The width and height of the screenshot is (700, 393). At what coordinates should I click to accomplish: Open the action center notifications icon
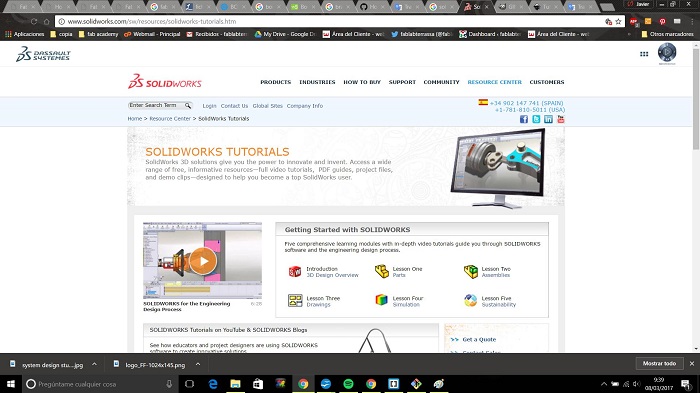click(x=686, y=384)
